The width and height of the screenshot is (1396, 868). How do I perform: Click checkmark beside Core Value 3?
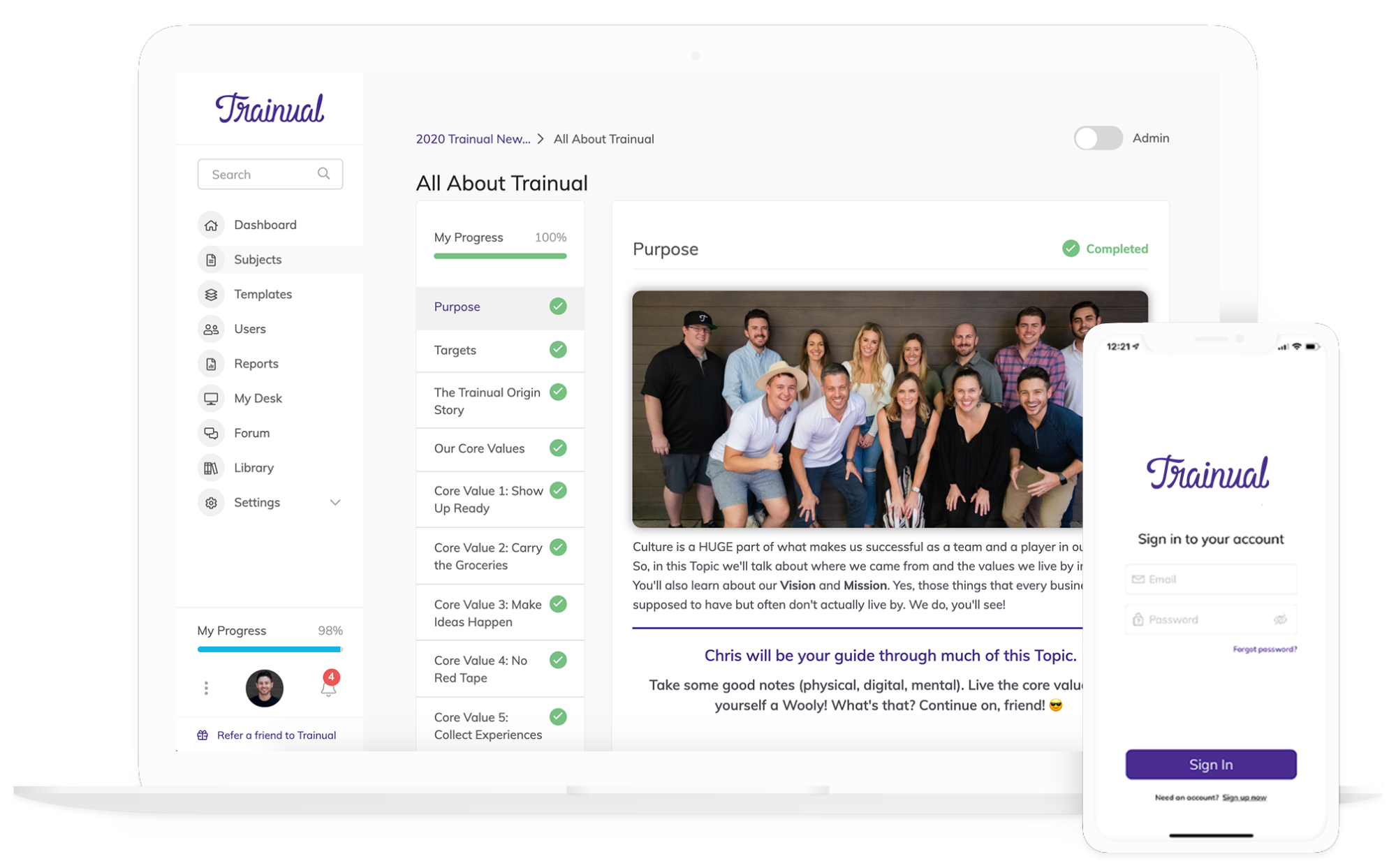(558, 603)
